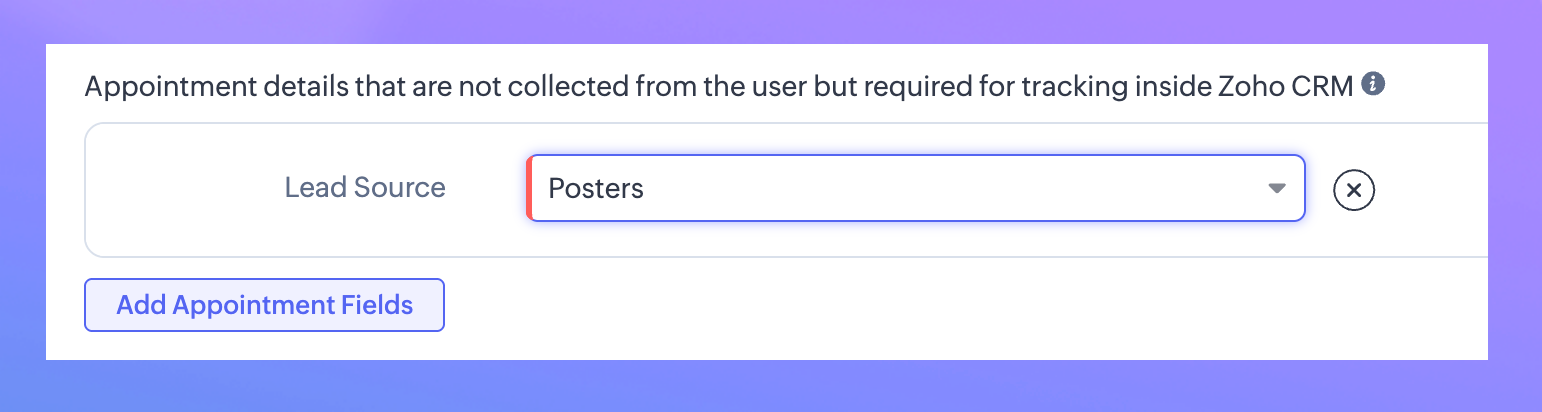This screenshot has height=412, width=1542.
Task: Click the appointment details description text
Action: click(600, 86)
